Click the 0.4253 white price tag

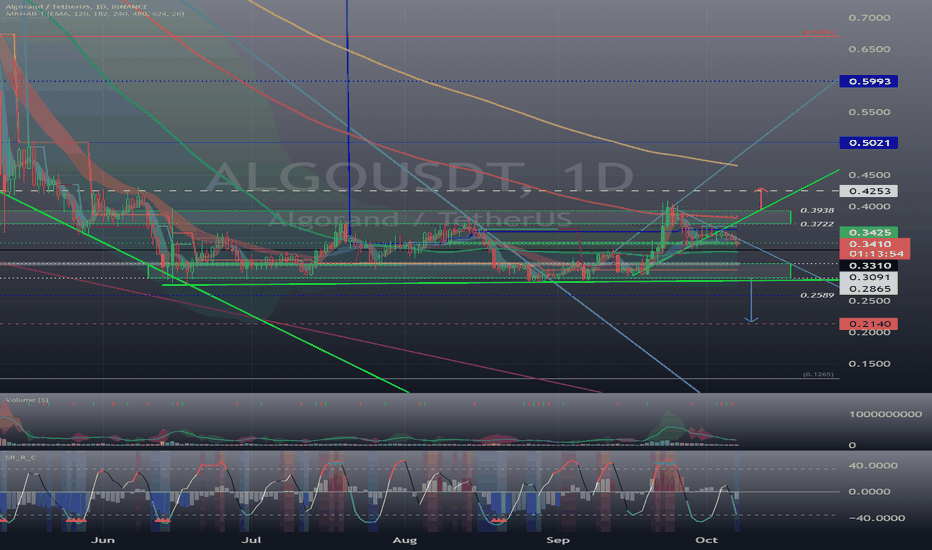click(868, 191)
